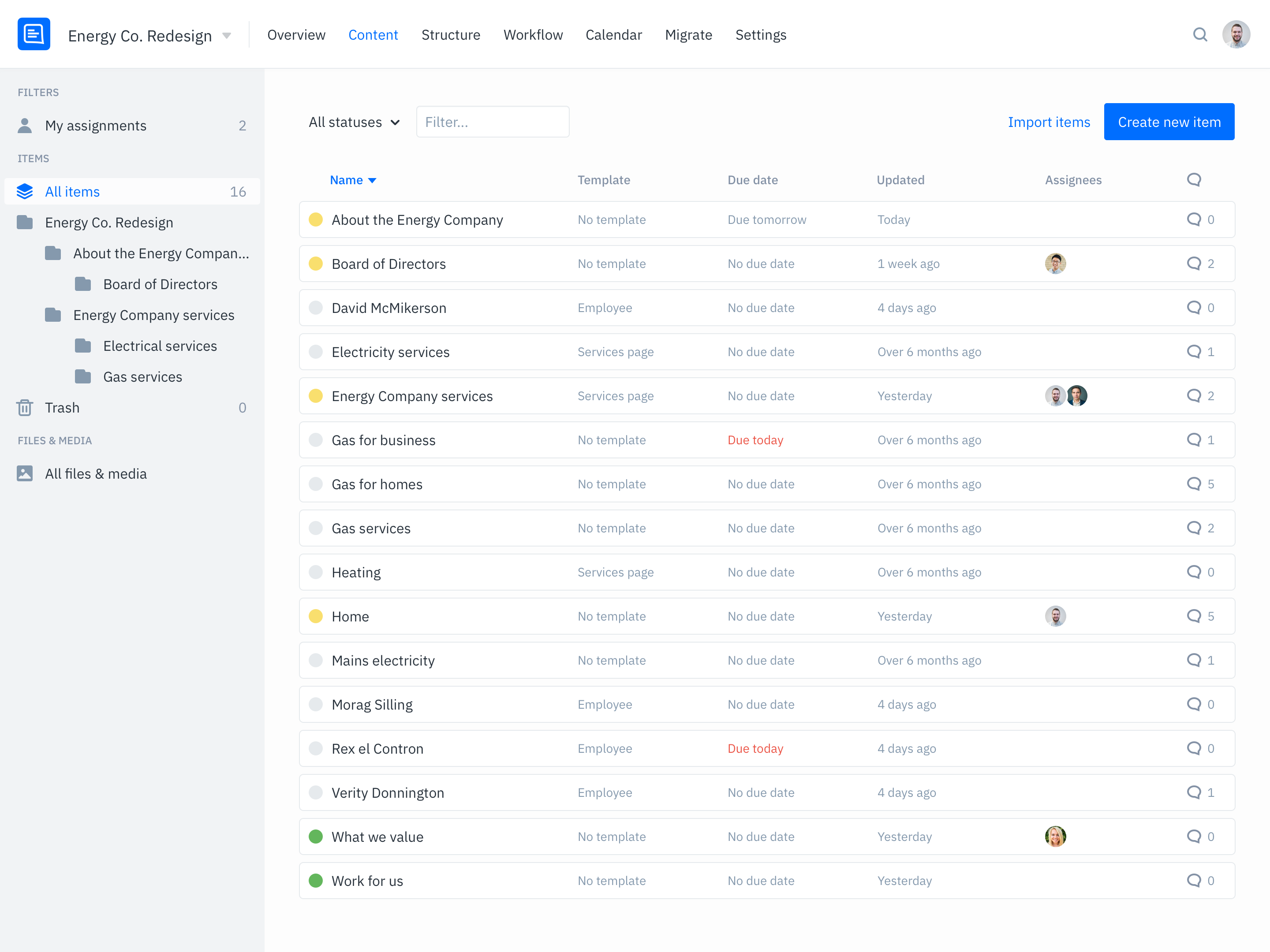Focus the Filter text field
Screen dimensions: 1270x952
point(493,122)
